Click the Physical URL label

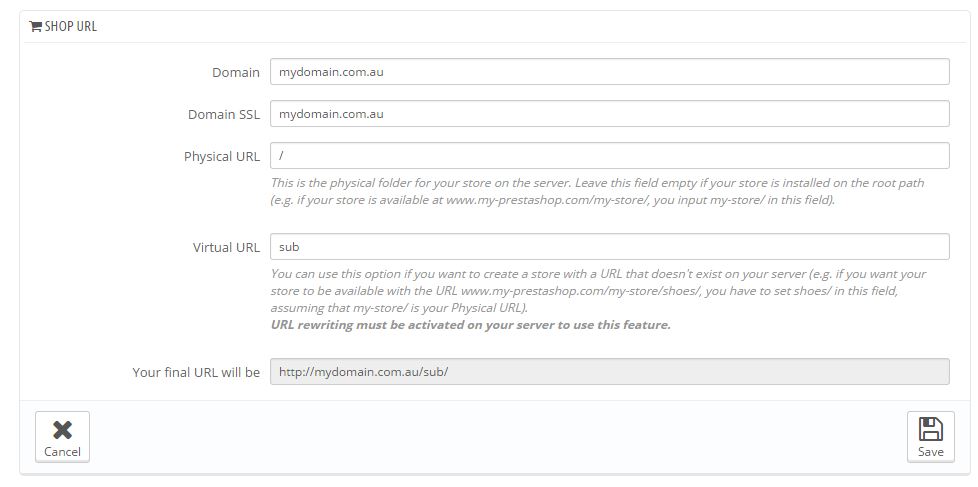point(221,157)
